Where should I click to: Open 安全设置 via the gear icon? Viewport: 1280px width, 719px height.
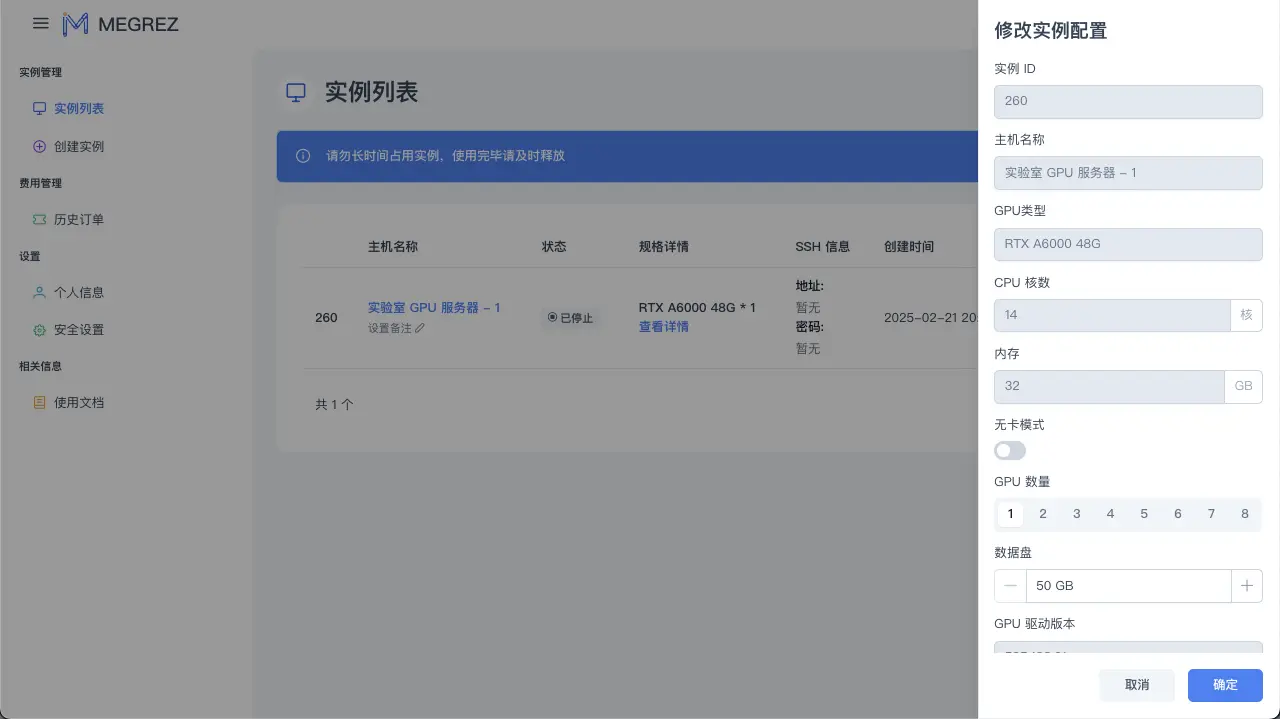pos(40,329)
